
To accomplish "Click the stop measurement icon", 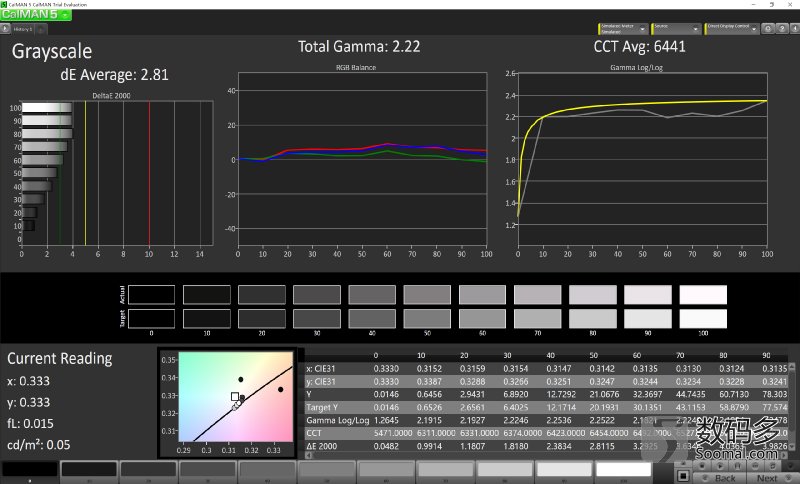I will [702, 466].
